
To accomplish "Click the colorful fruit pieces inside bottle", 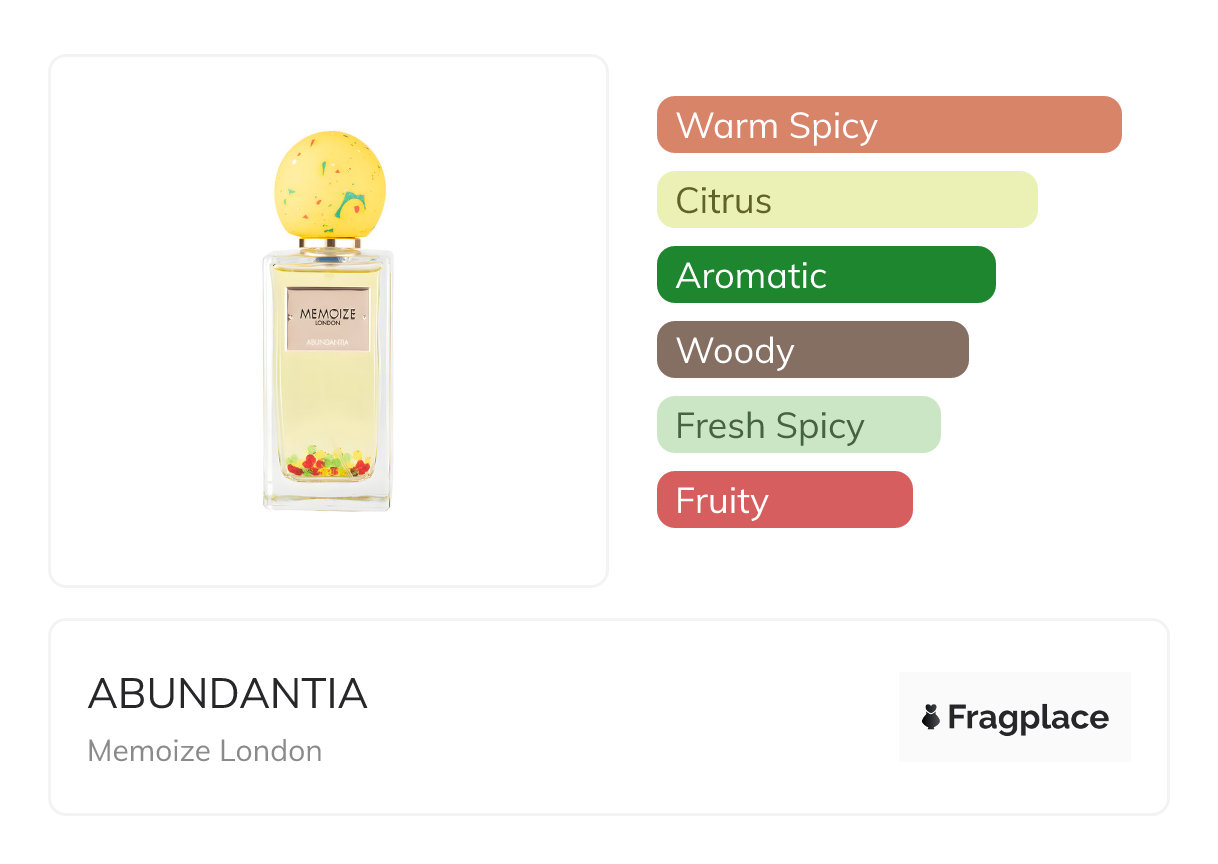I will pos(328,464).
